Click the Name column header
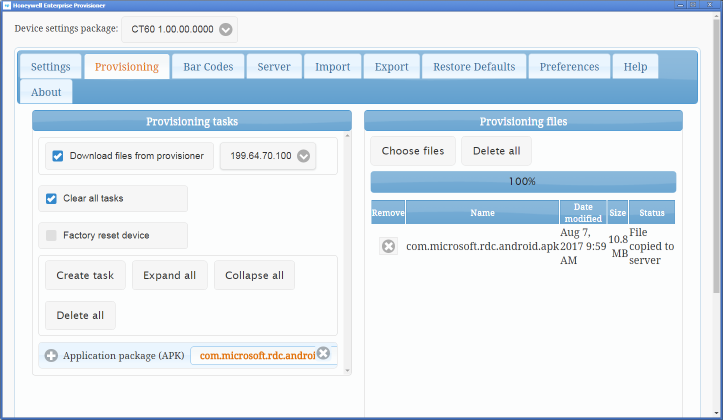Screen dimensions: 723x420 pos(482,213)
